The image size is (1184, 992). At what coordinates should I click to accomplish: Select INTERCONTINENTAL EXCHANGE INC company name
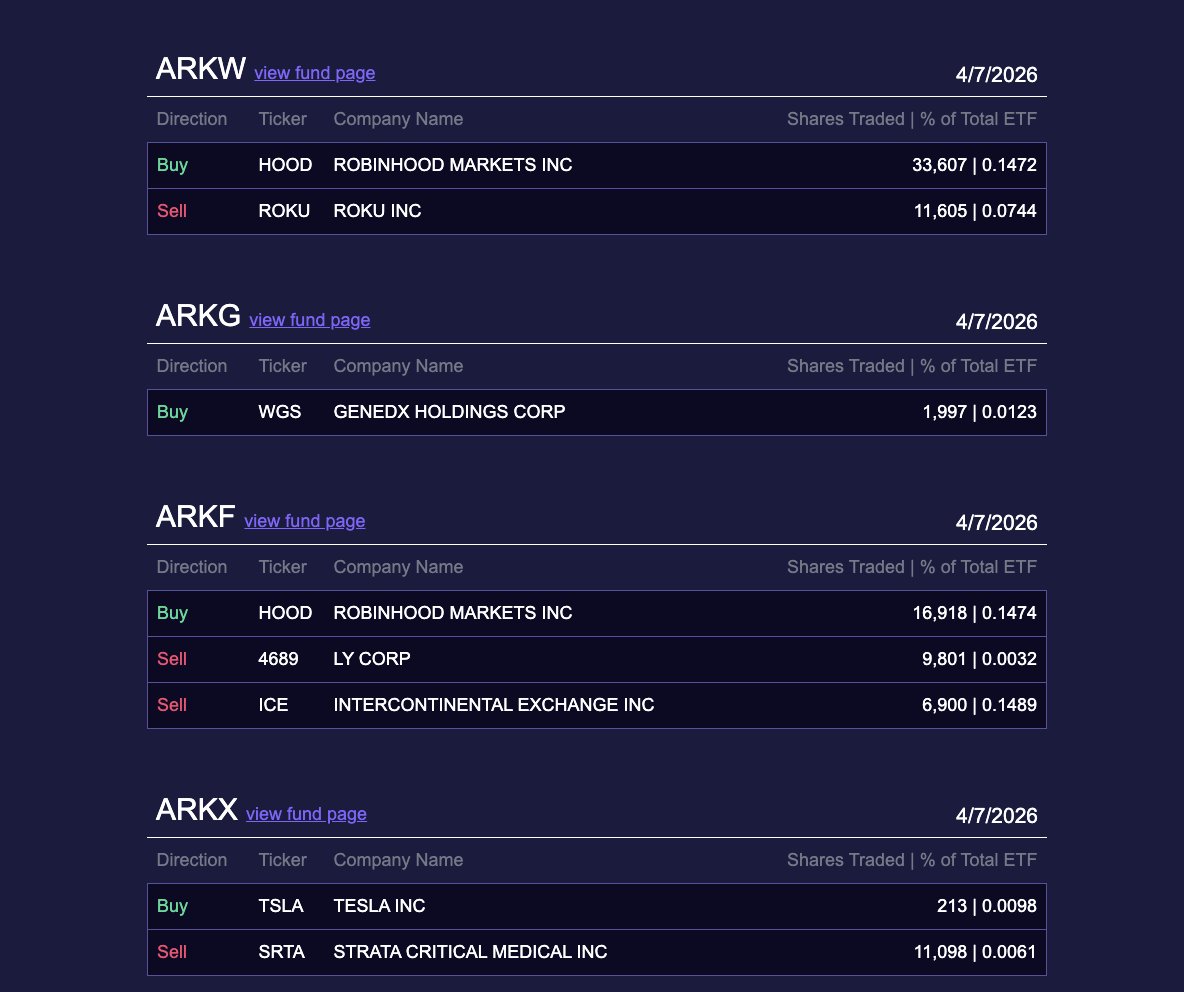point(493,705)
